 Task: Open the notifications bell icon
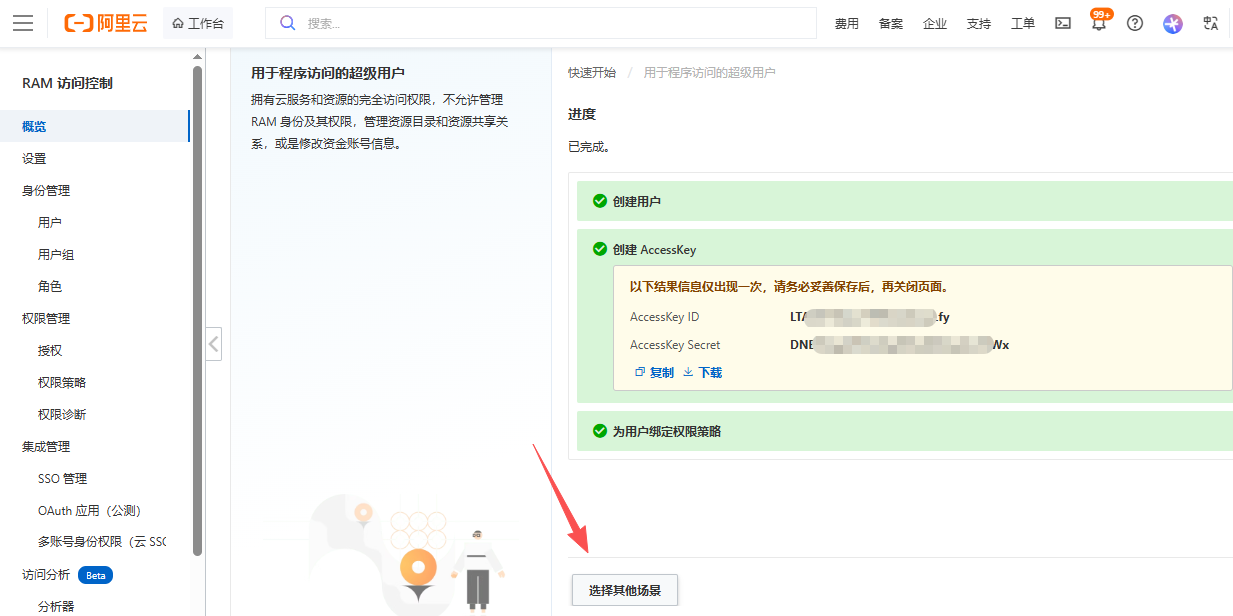pos(1099,24)
